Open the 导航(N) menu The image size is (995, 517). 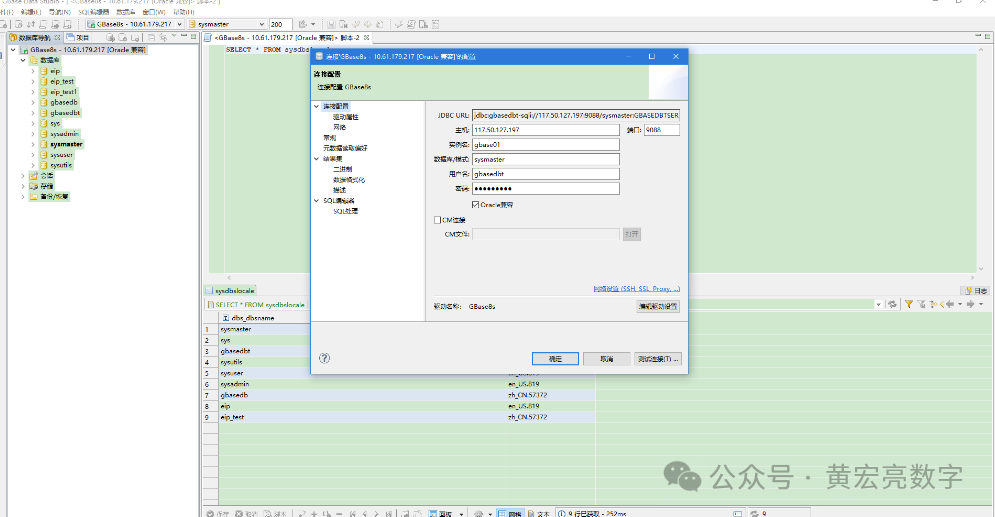pyautogui.click(x=60, y=12)
